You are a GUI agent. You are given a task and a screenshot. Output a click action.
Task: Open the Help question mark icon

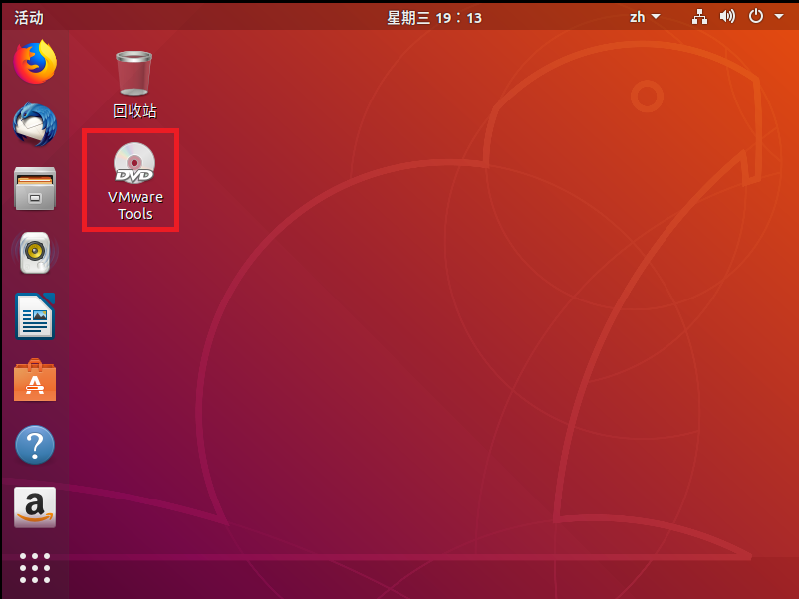[x=35, y=445]
